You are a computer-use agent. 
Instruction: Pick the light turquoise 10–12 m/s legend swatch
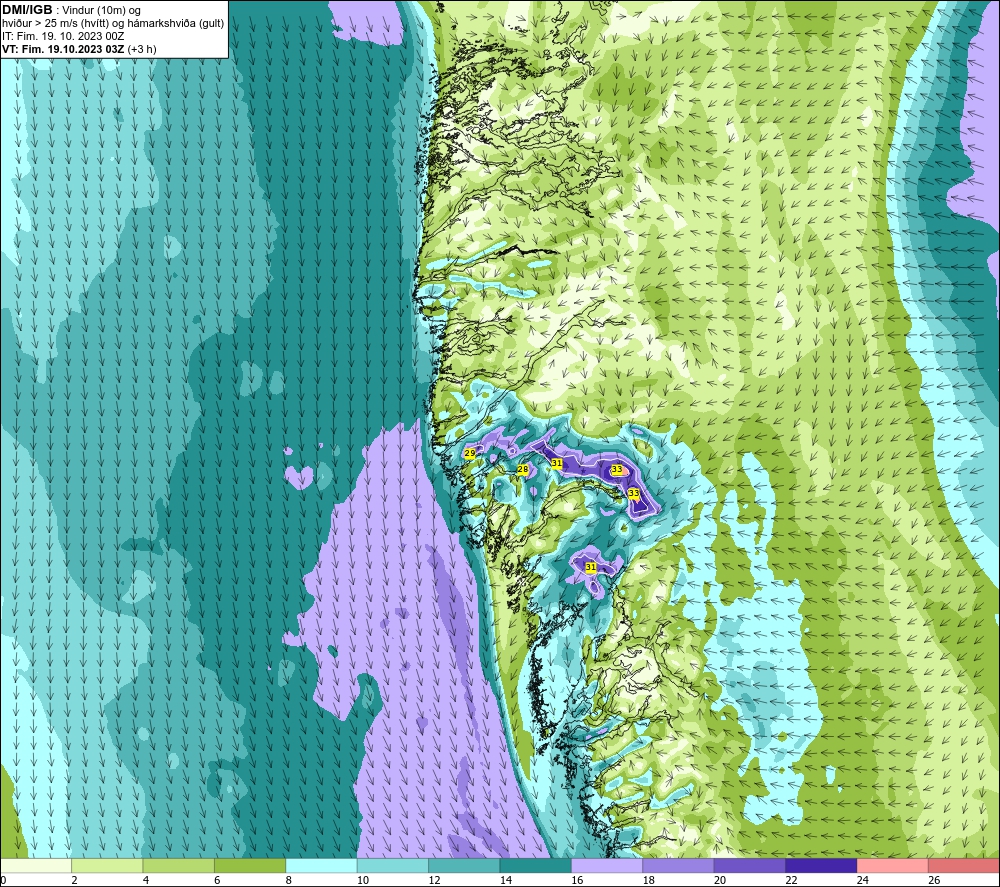pos(393,865)
